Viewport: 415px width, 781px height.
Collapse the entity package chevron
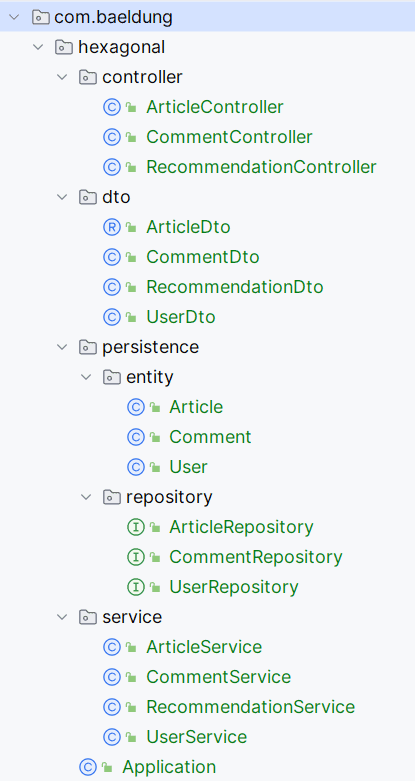(x=86, y=377)
